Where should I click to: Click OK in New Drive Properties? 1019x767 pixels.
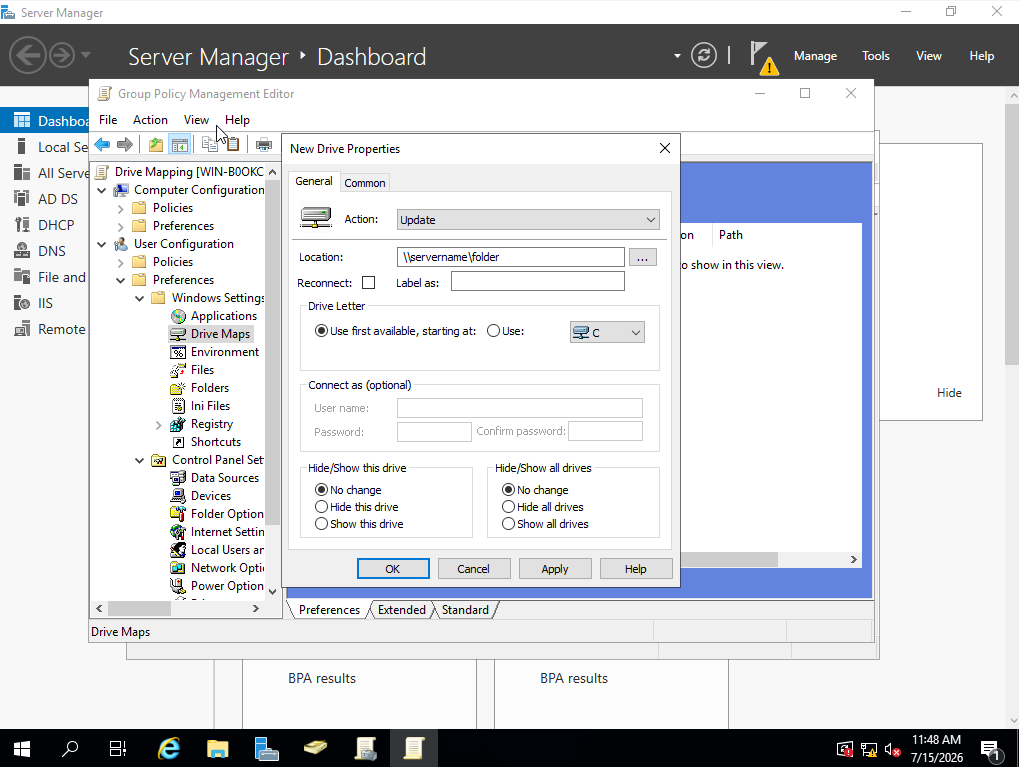click(393, 569)
